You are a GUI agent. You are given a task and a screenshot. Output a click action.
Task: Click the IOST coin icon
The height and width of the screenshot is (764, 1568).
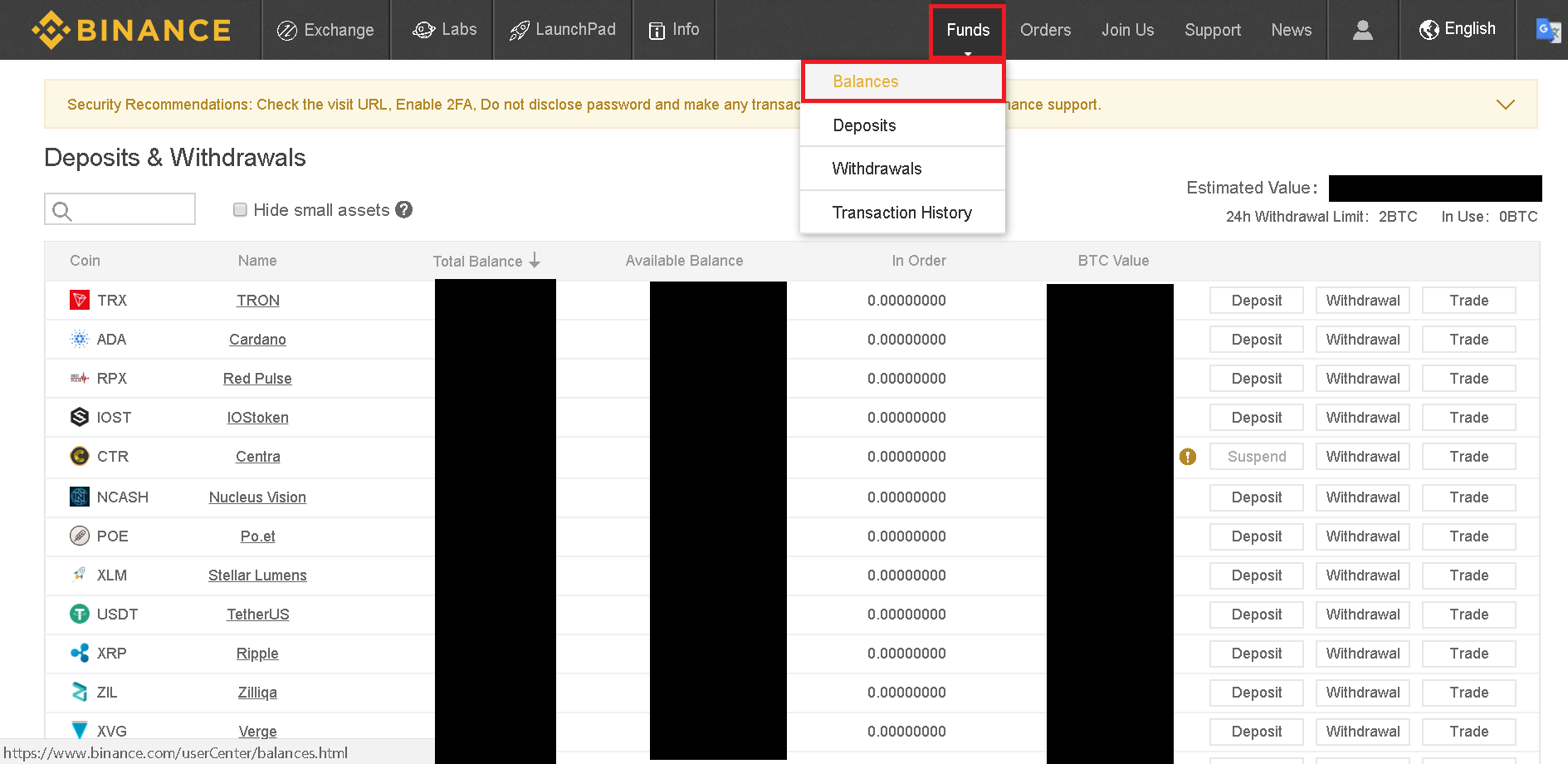80,417
